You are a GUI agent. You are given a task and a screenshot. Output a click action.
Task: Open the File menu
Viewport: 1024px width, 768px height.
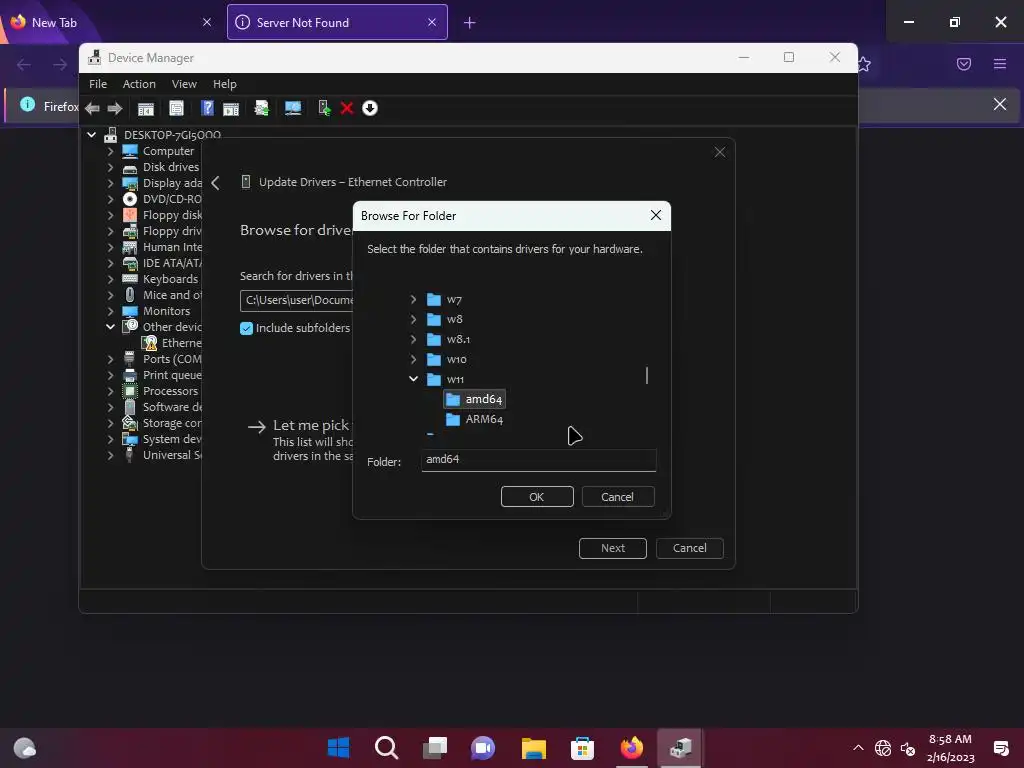coord(98,84)
